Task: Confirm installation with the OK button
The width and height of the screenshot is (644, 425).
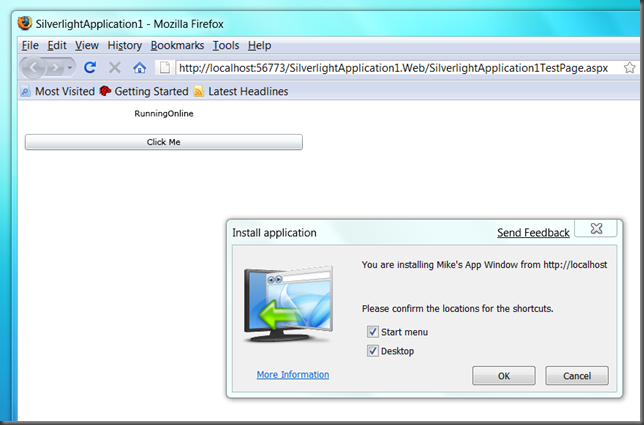Action: tap(504, 376)
